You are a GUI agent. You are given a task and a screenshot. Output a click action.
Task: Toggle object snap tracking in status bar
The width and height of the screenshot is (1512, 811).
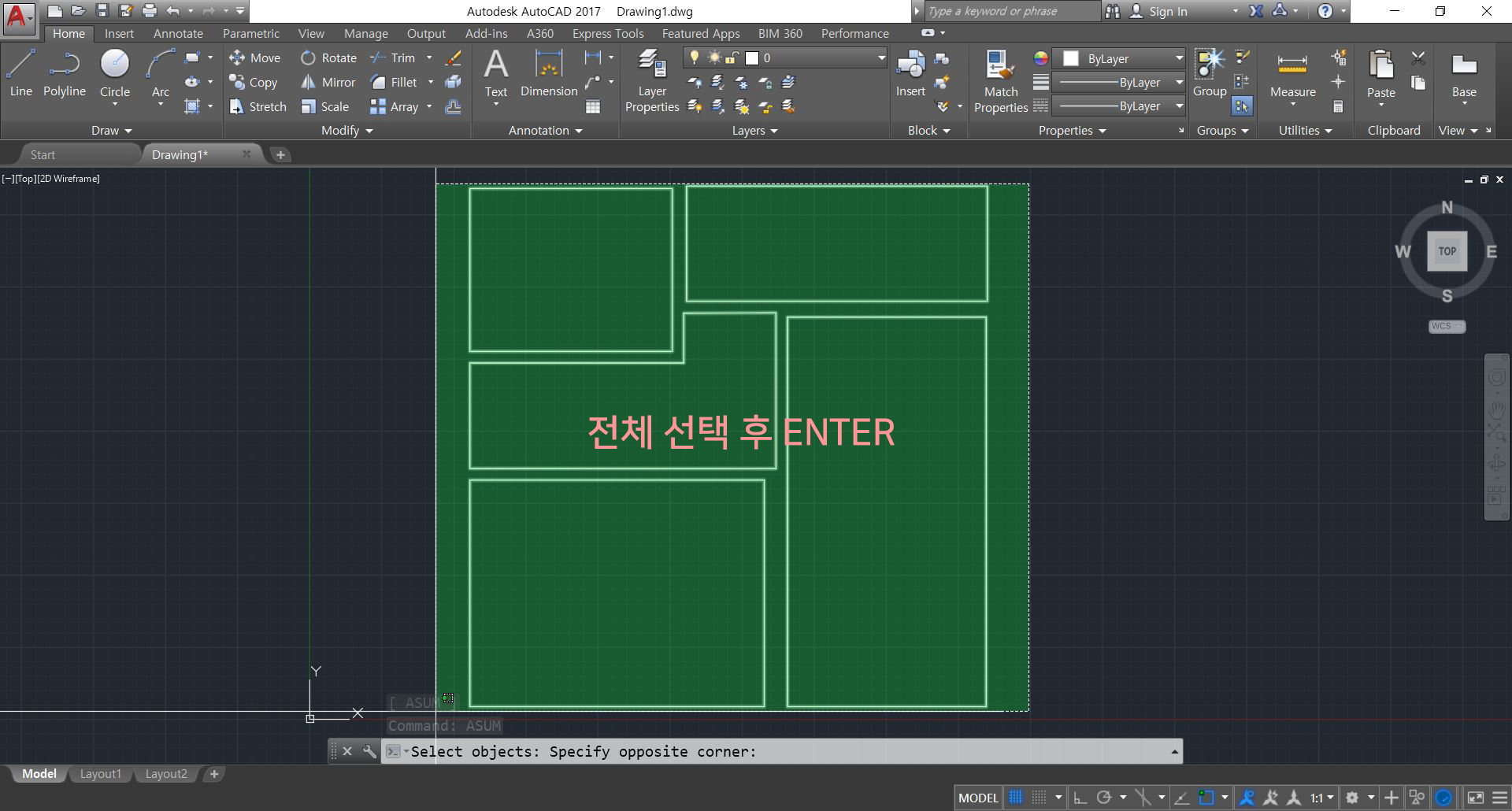coord(1181,798)
